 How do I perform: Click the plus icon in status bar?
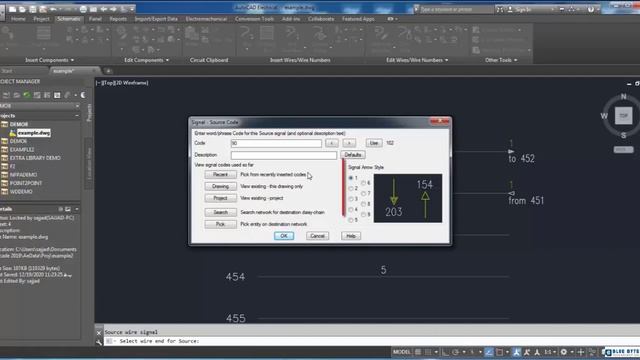point(581,352)
